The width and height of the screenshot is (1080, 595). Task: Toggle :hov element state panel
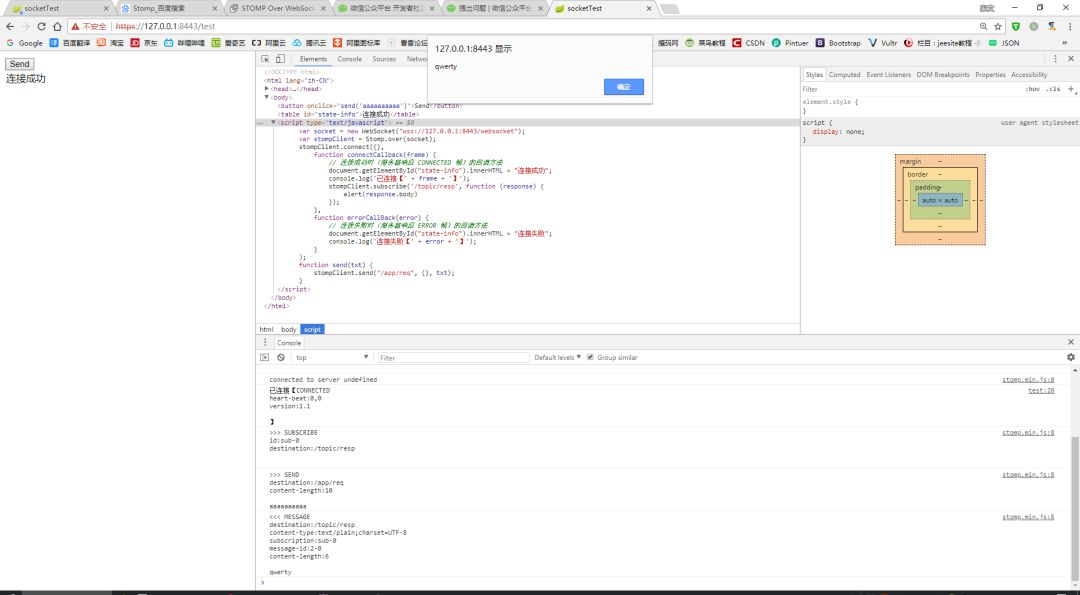pos(1032,89)
